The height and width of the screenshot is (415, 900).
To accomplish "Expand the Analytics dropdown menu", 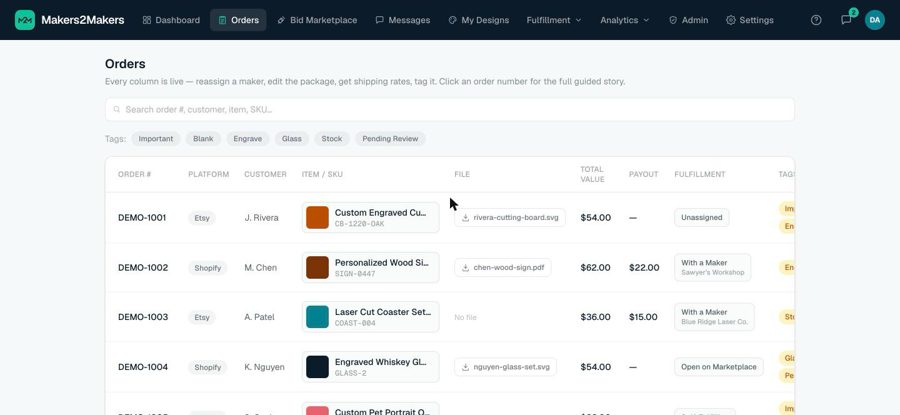I will pyautogui.click(x=624, y=20).
